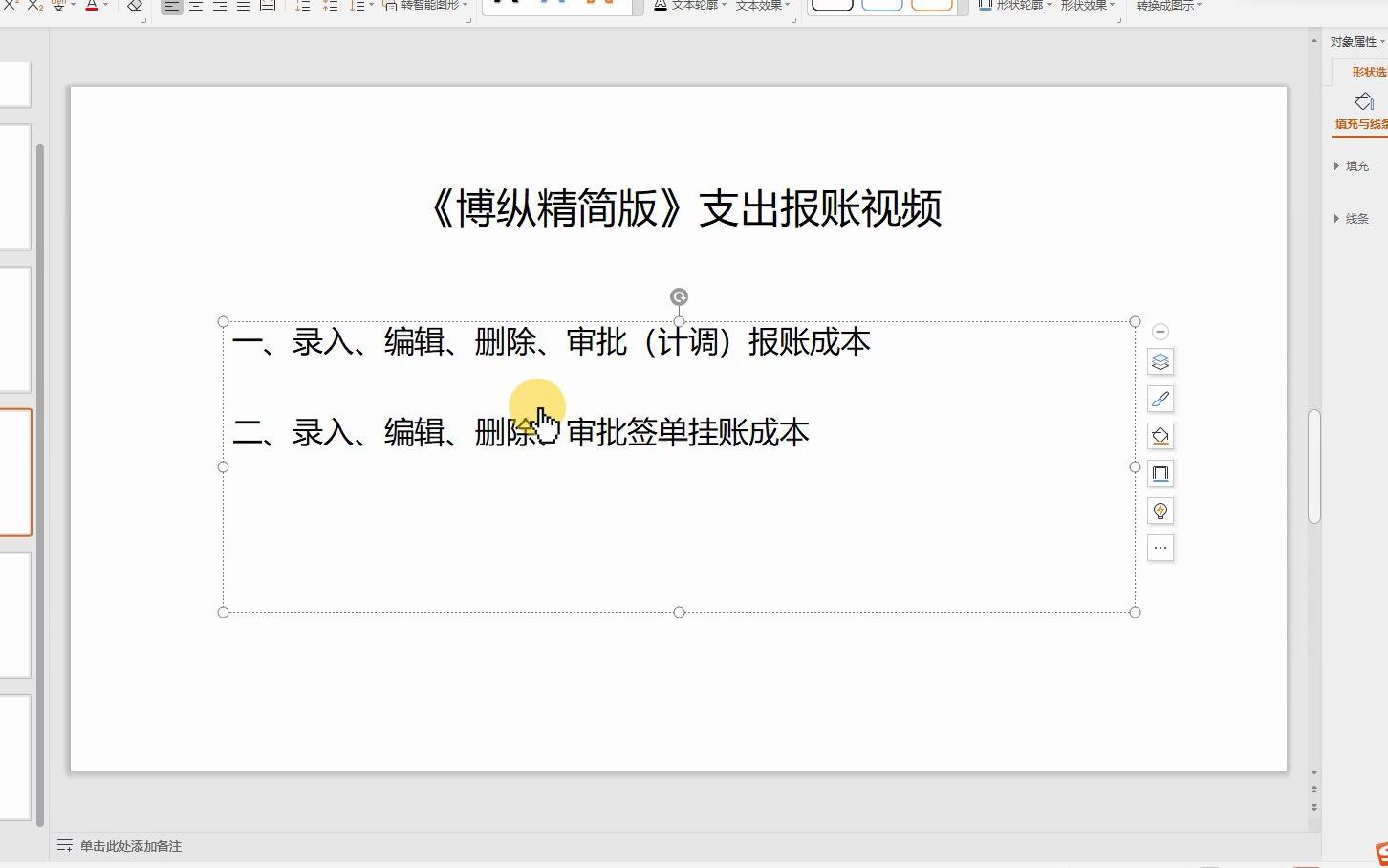
Task: Apply subscript formatting
Action: [34, 5]
